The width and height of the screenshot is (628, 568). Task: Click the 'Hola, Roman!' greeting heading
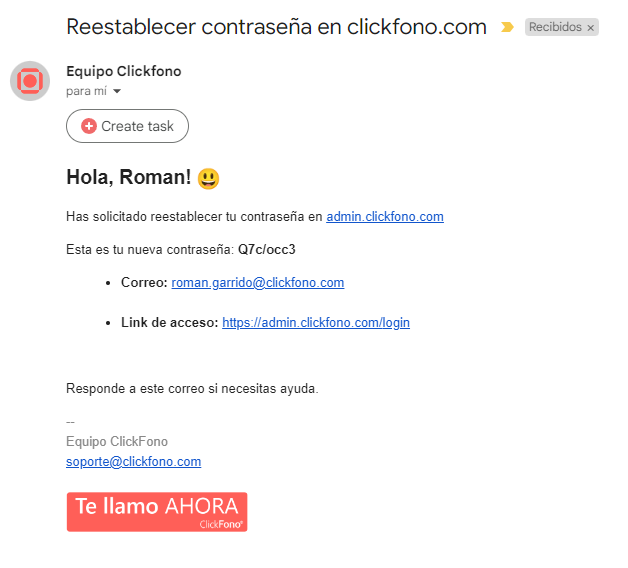129,177
